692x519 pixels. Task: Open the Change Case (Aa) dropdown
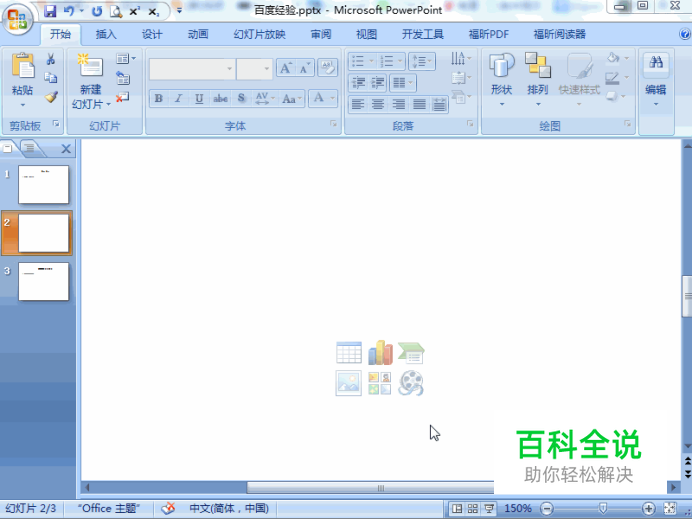point(292,98)
